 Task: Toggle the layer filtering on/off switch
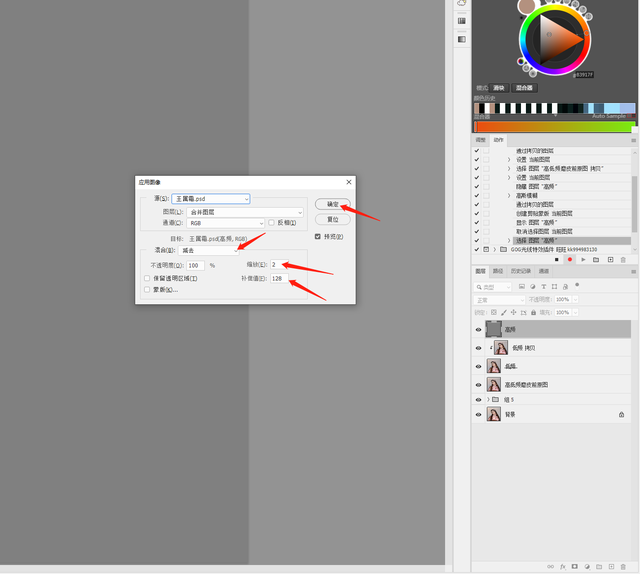[x=577, y=285]
